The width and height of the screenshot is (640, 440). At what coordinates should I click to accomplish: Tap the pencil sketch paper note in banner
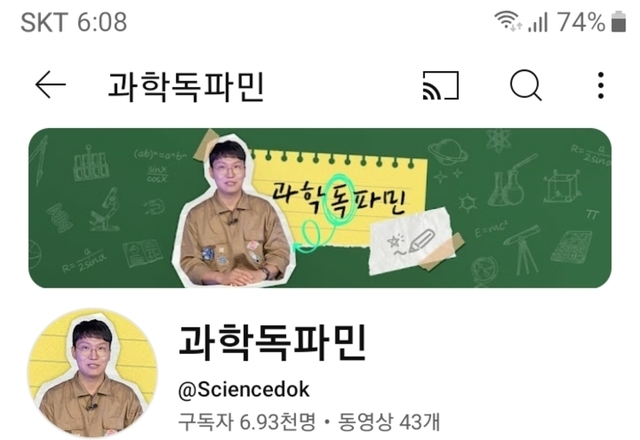[412, 241]
